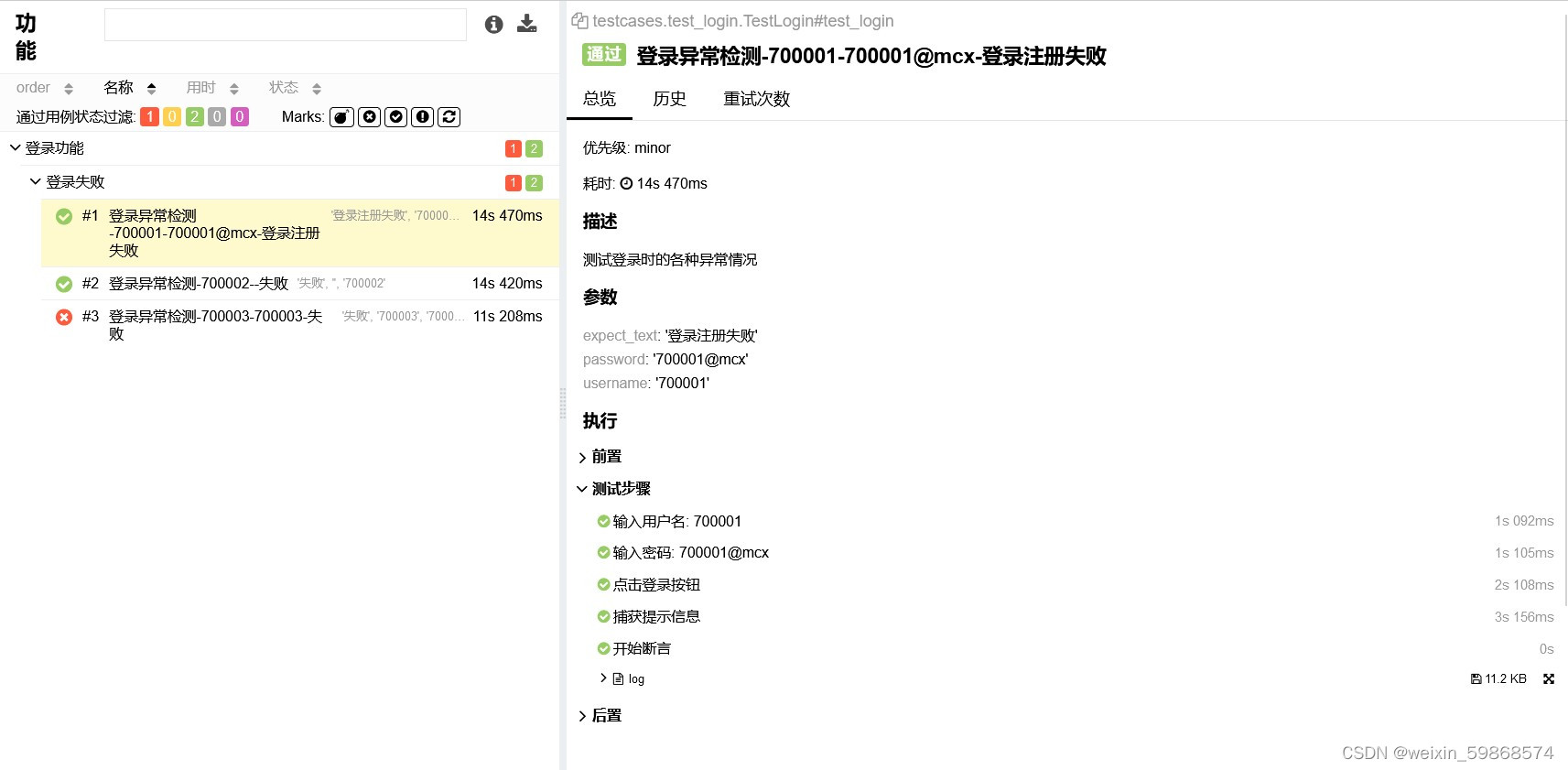The width and height of the screenshot is (1568, 770).
Task: Click green passed icon of test #1
Action: click(x=64, y=217)
